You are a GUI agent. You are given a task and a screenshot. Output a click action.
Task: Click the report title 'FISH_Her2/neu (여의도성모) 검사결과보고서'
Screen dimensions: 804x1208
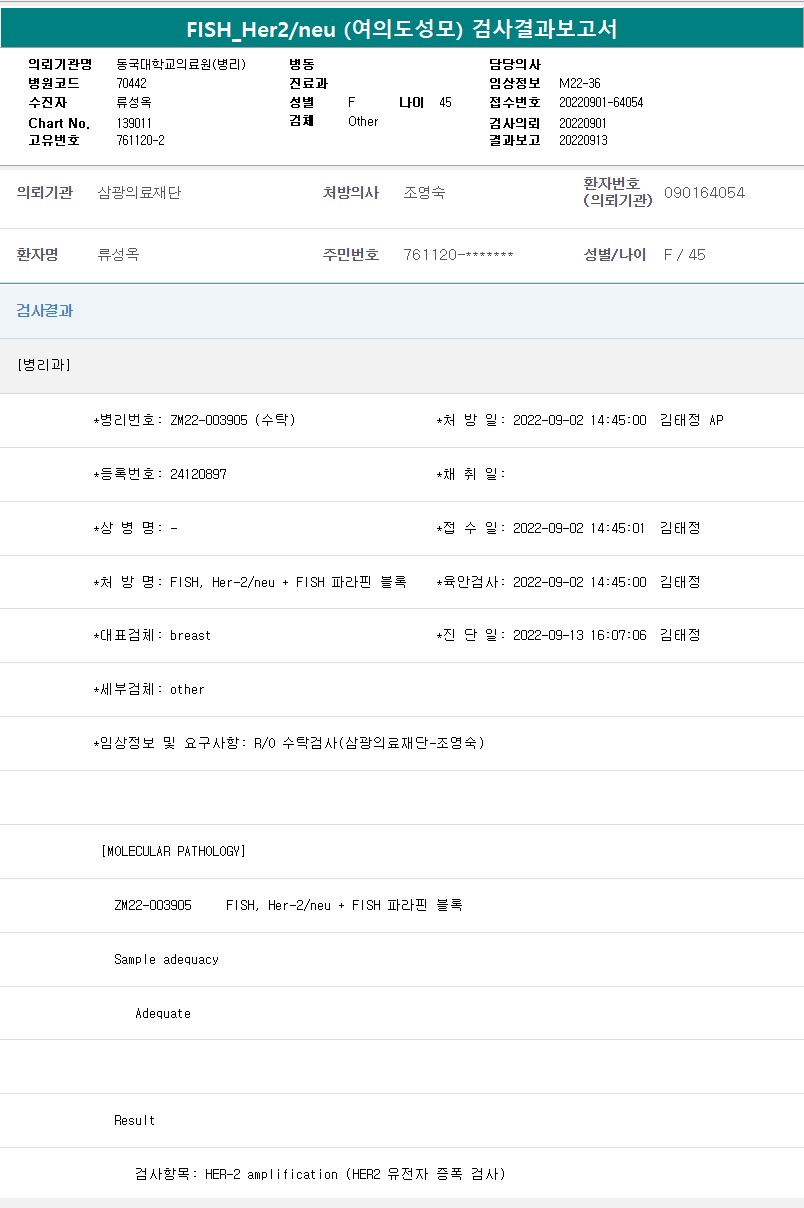(402, 29)
